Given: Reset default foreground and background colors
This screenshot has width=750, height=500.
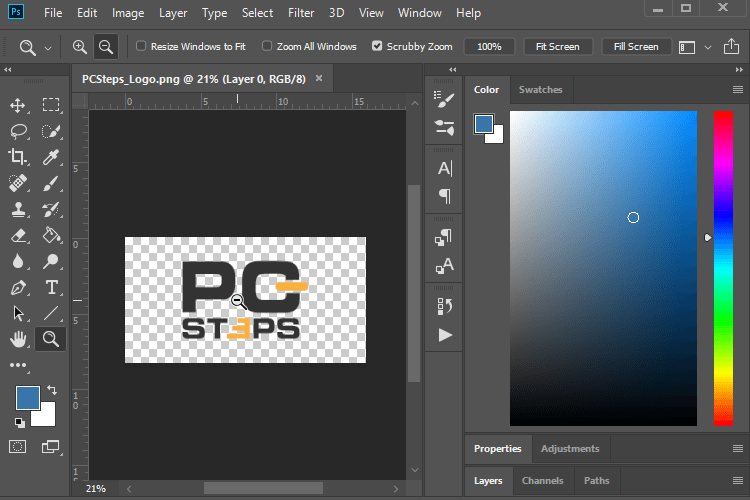Looking at the screenshot, I should 20,422.
